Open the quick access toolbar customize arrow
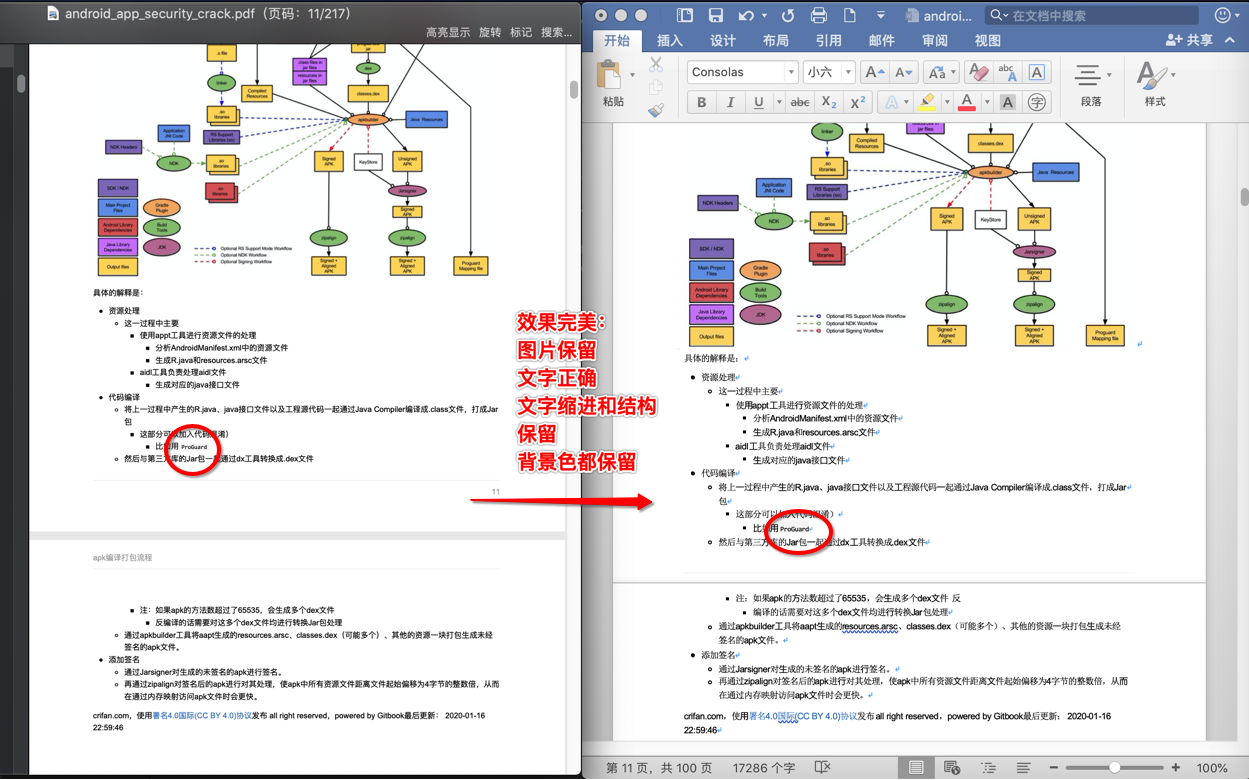The width and height of the screenshot is (1249, 780). pyautogui.click(x=880, y=15)
